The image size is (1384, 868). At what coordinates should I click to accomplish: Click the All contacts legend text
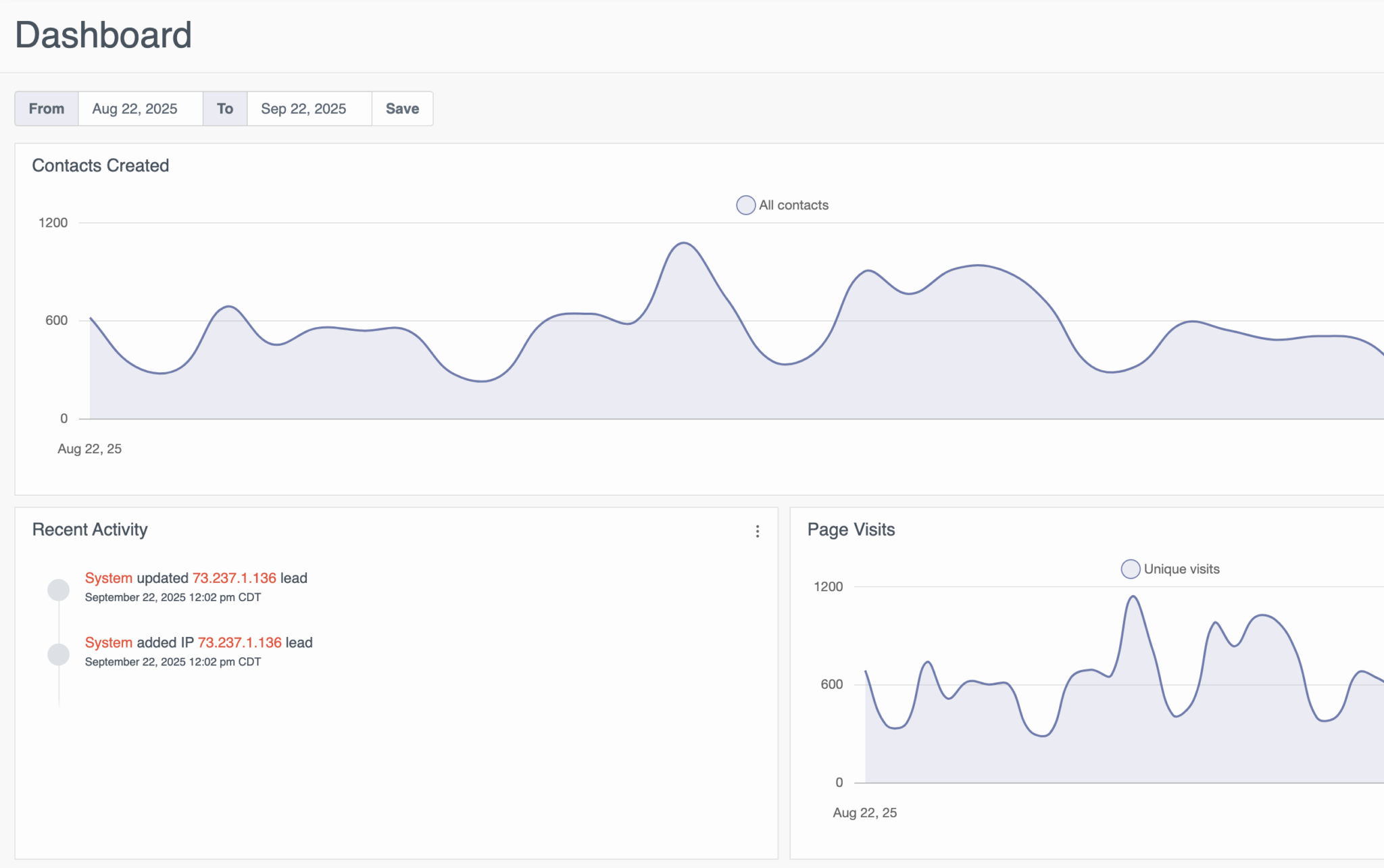point(793,205)
